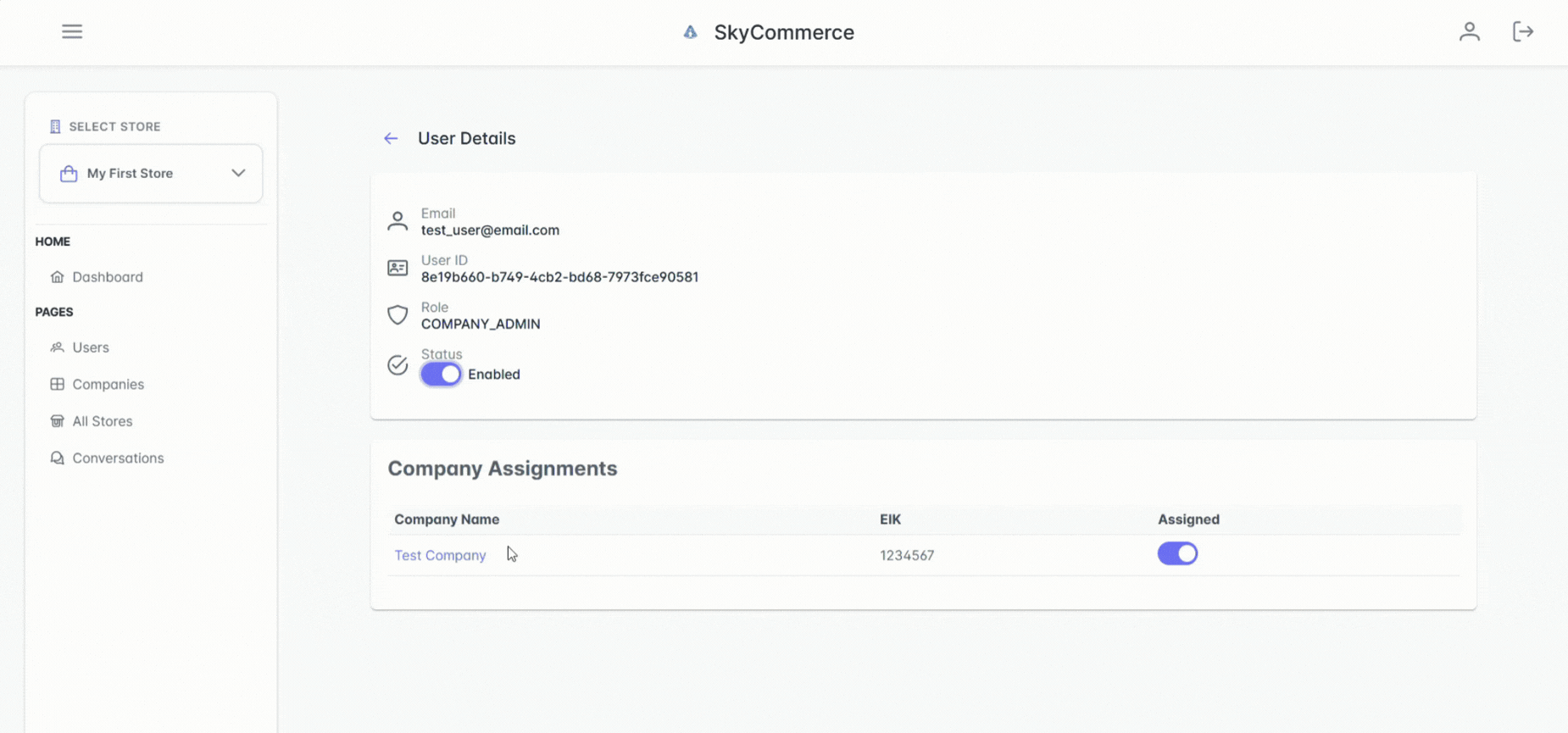Click the Enabled status label
Viewport: 1568px width, 733px height.
click(494, 374)
